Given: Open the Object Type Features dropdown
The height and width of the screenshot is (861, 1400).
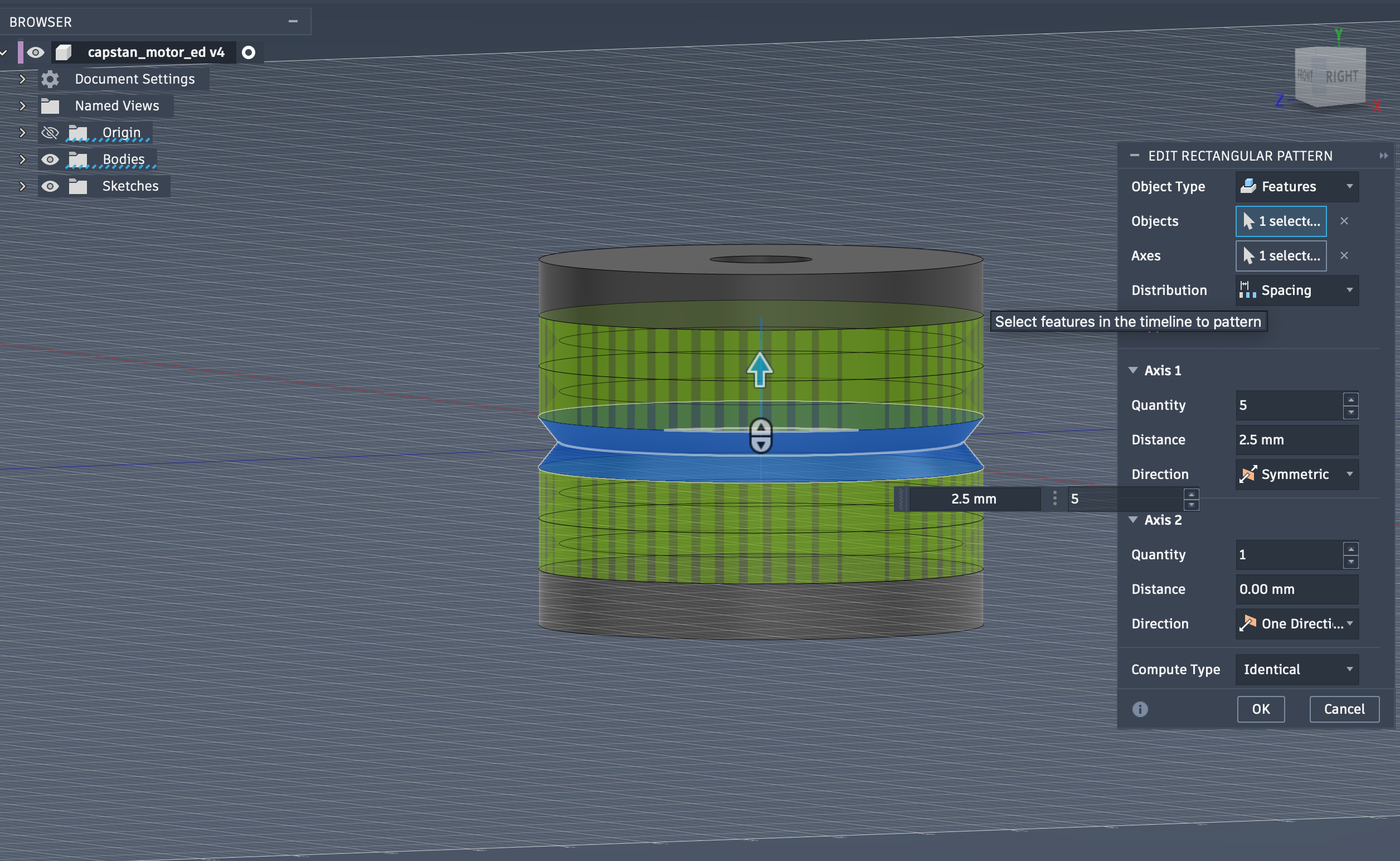Looking at the screenshot, I should coord(1296,187).
